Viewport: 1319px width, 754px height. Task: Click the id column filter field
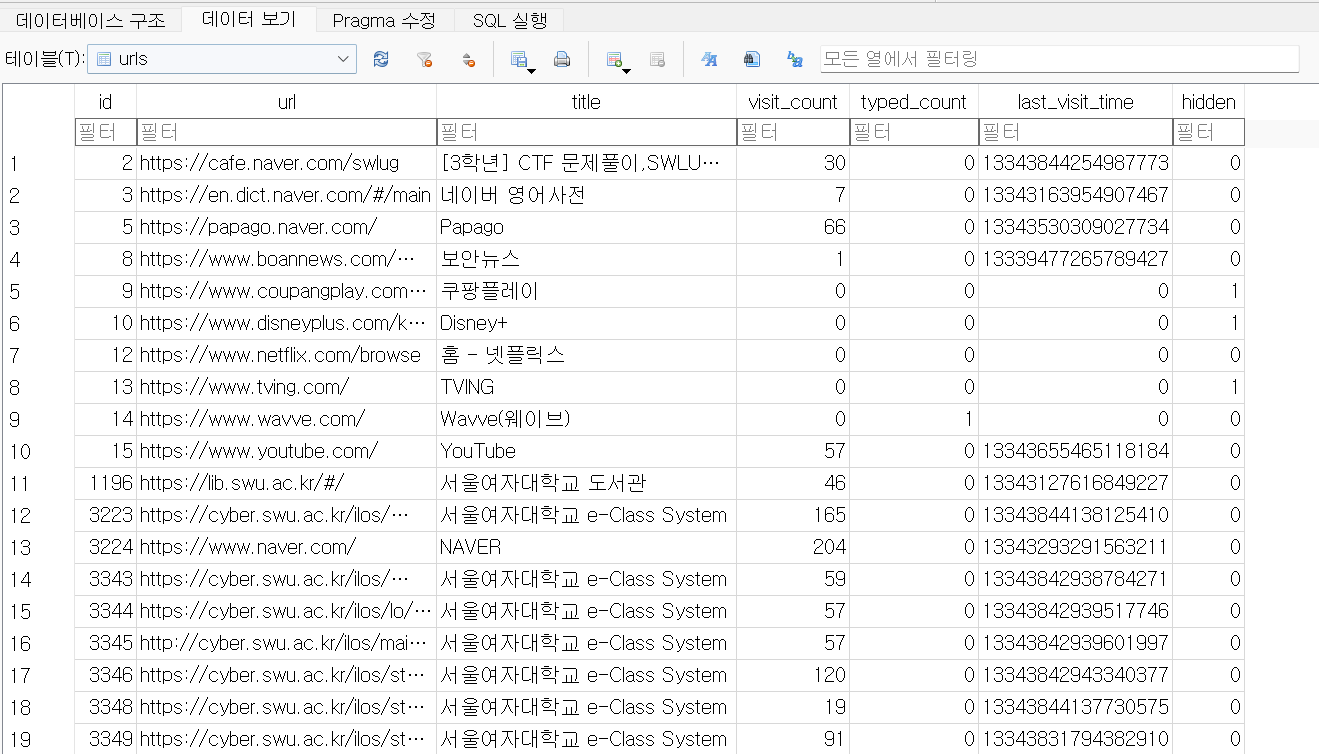click(105, 132)
